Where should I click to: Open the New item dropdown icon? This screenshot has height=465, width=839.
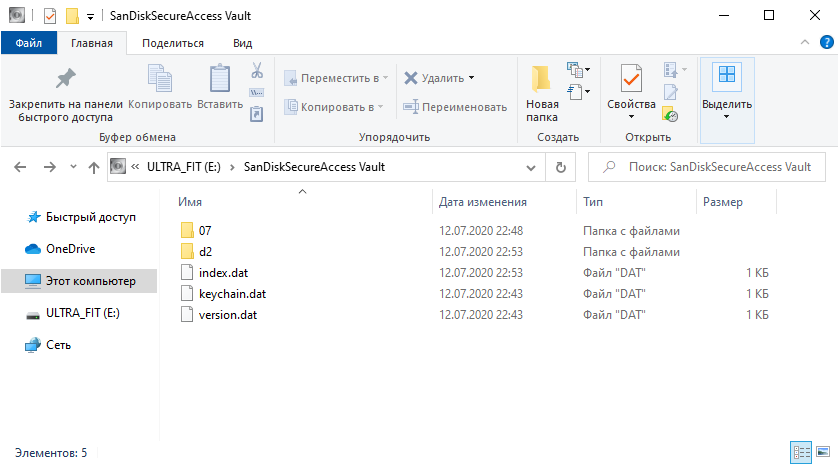(578, 70)
